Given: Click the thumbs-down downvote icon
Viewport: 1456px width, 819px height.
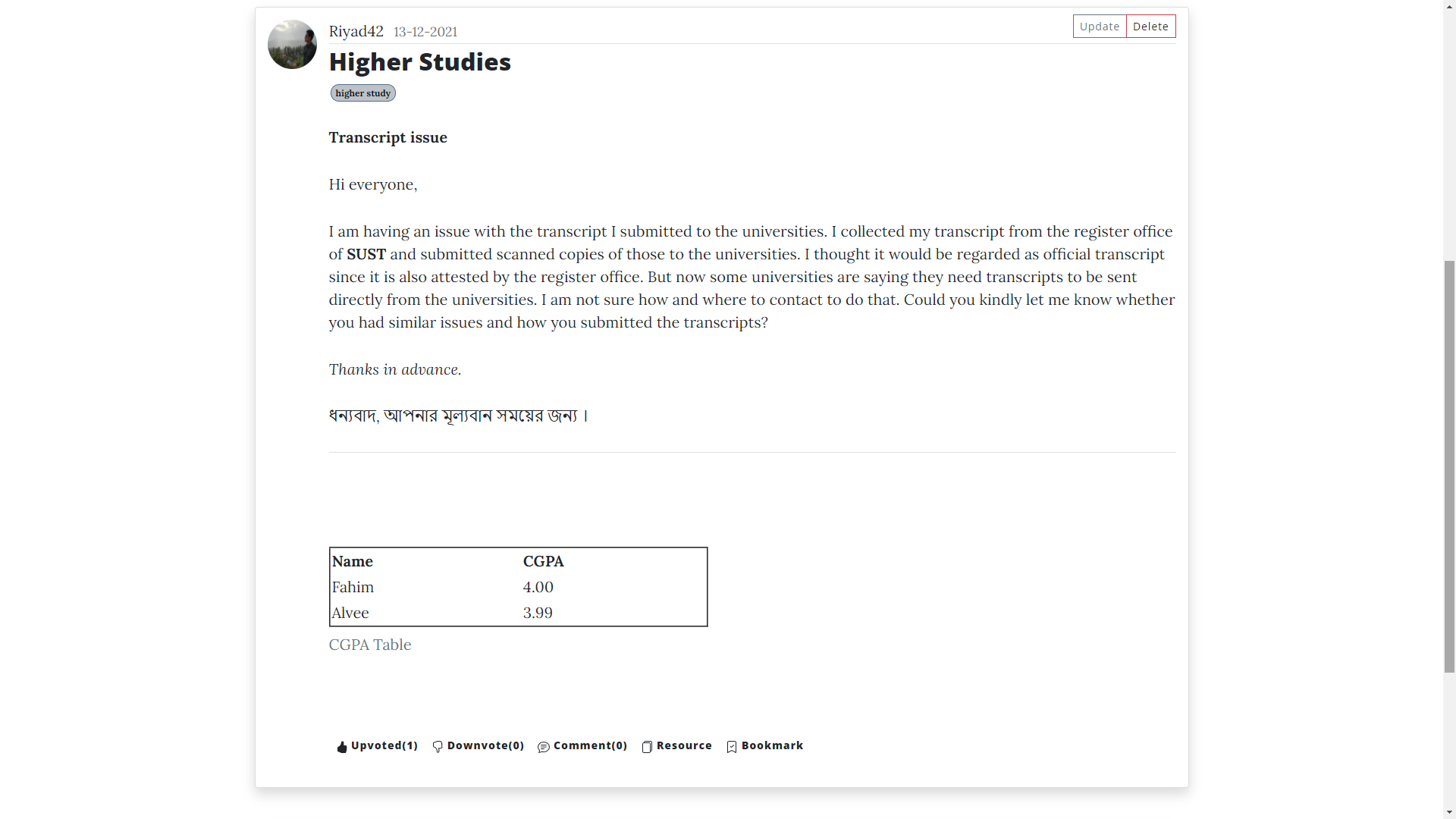Looking at the screenshot, I should click(x=438, y=747).
